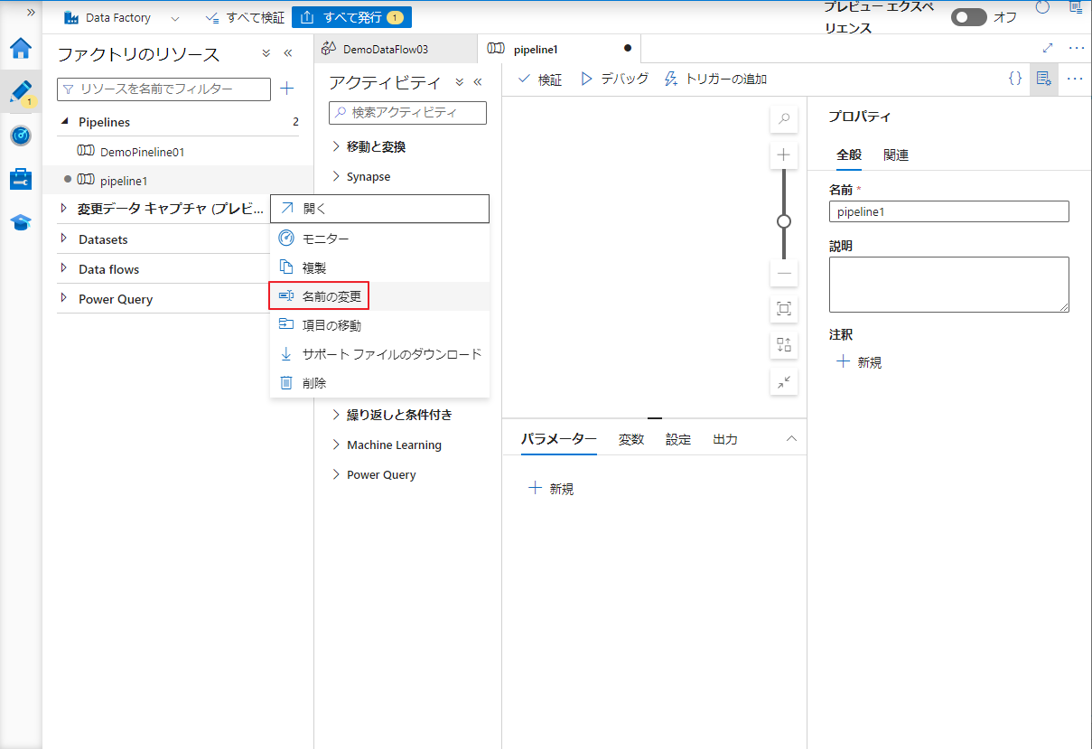Expand the editor to full screen arrow icon
This screenshot has width=1092, height=749.
click(x=1047, y=48)
